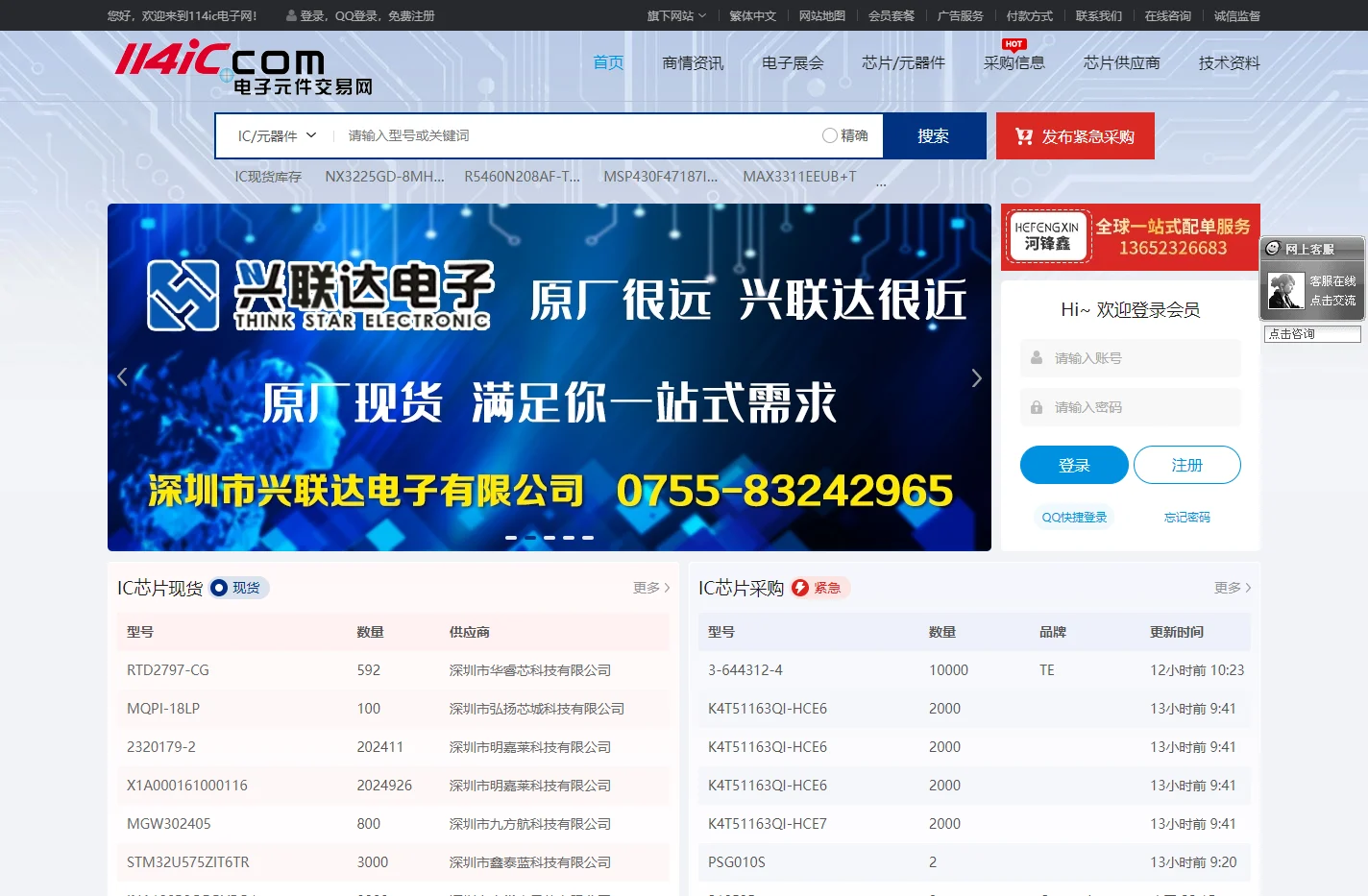Select the shopping cart icon on urgent purchase button

point(1024,136)
